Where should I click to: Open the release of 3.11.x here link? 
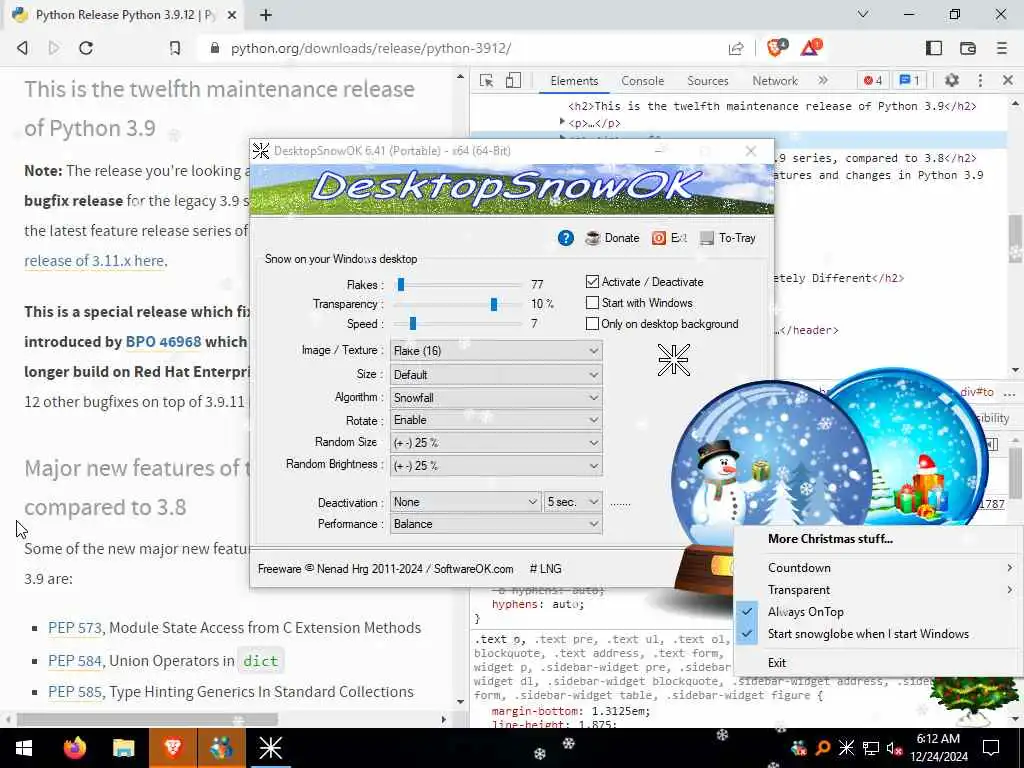click(95, 261)
